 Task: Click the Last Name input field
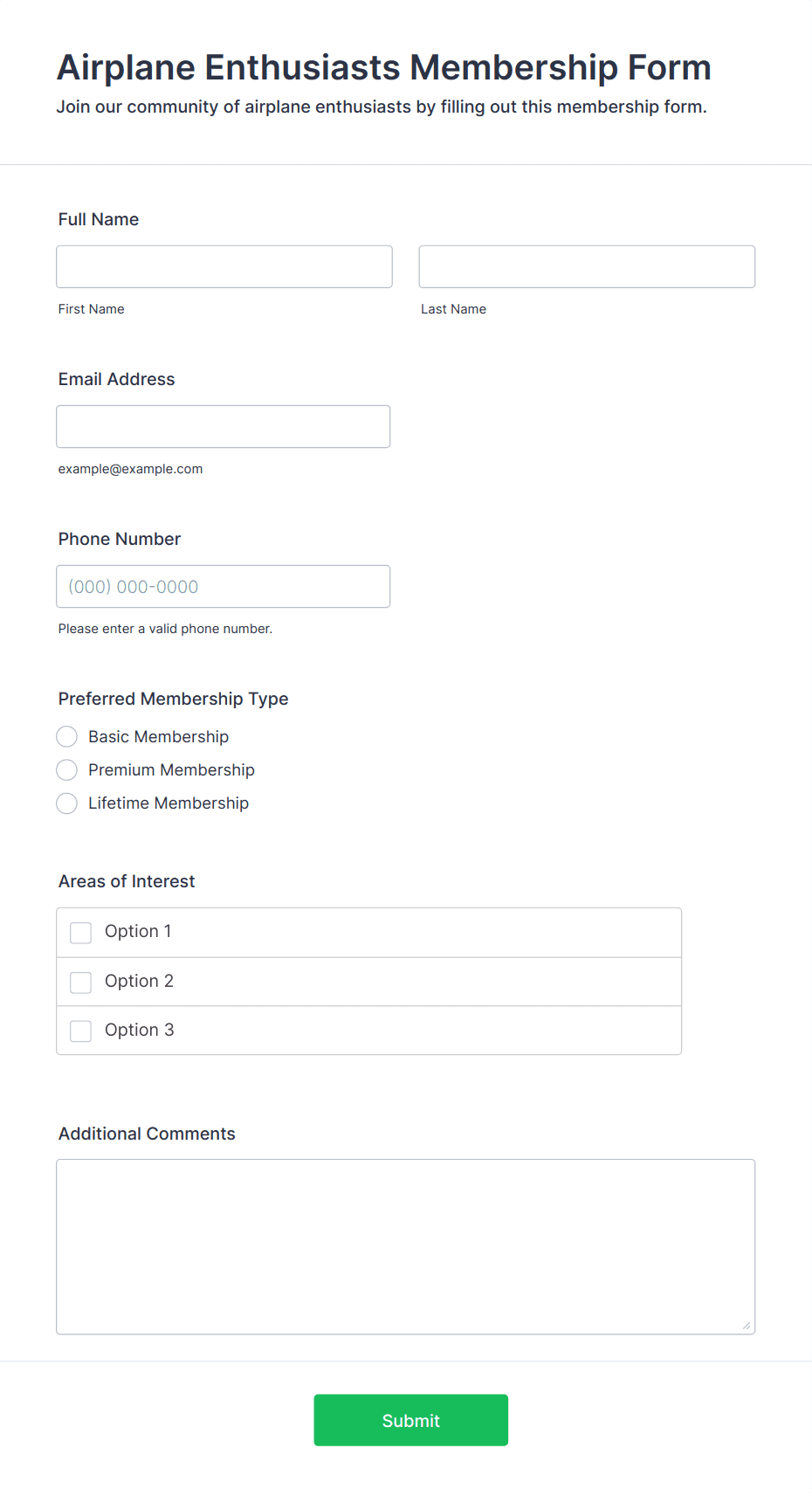(587, 266)
